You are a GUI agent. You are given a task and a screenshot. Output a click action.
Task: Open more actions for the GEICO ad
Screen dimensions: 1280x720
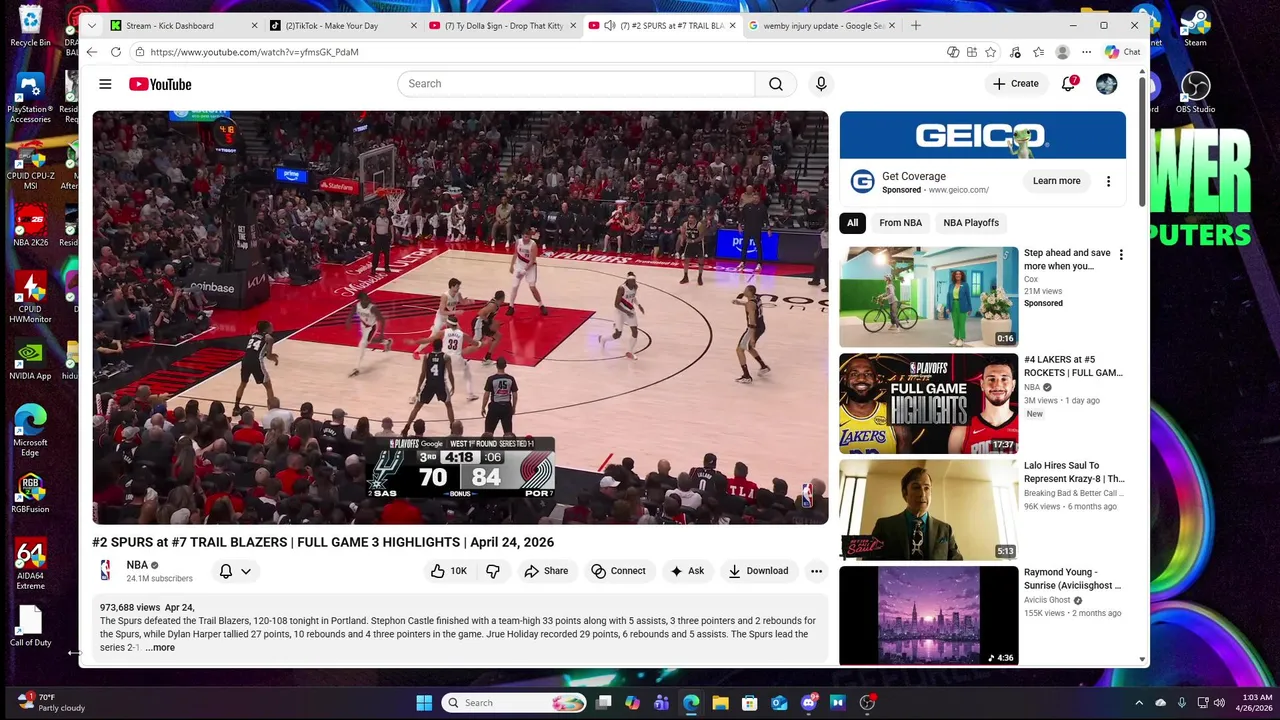1108,181
